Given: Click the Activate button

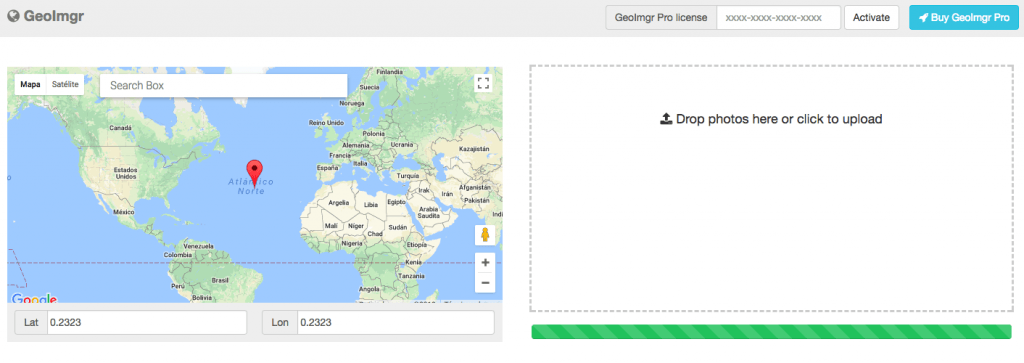Looking at the screenshot, I should (871, 18).
